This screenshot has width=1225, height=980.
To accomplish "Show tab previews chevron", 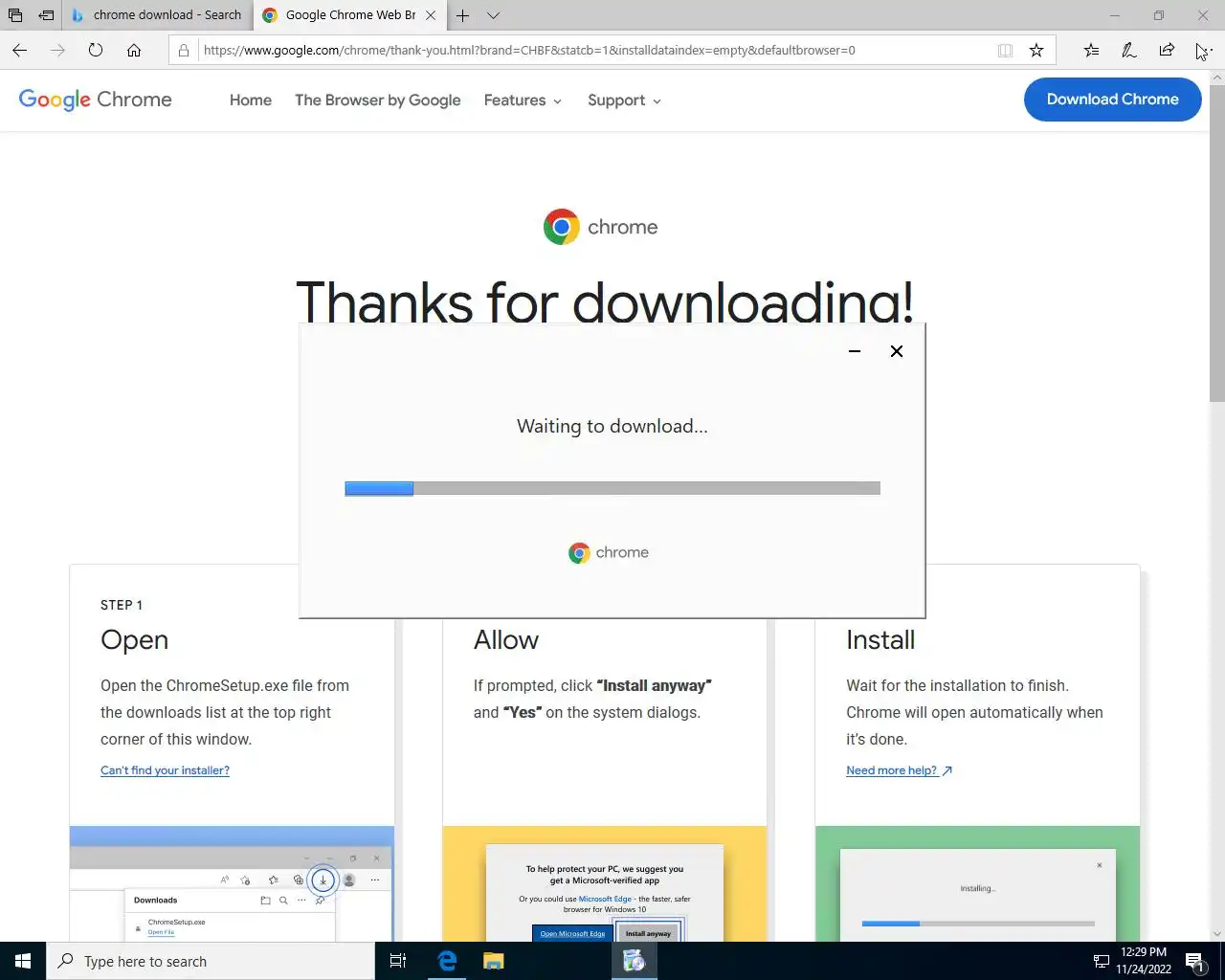I will coord(493,15).
